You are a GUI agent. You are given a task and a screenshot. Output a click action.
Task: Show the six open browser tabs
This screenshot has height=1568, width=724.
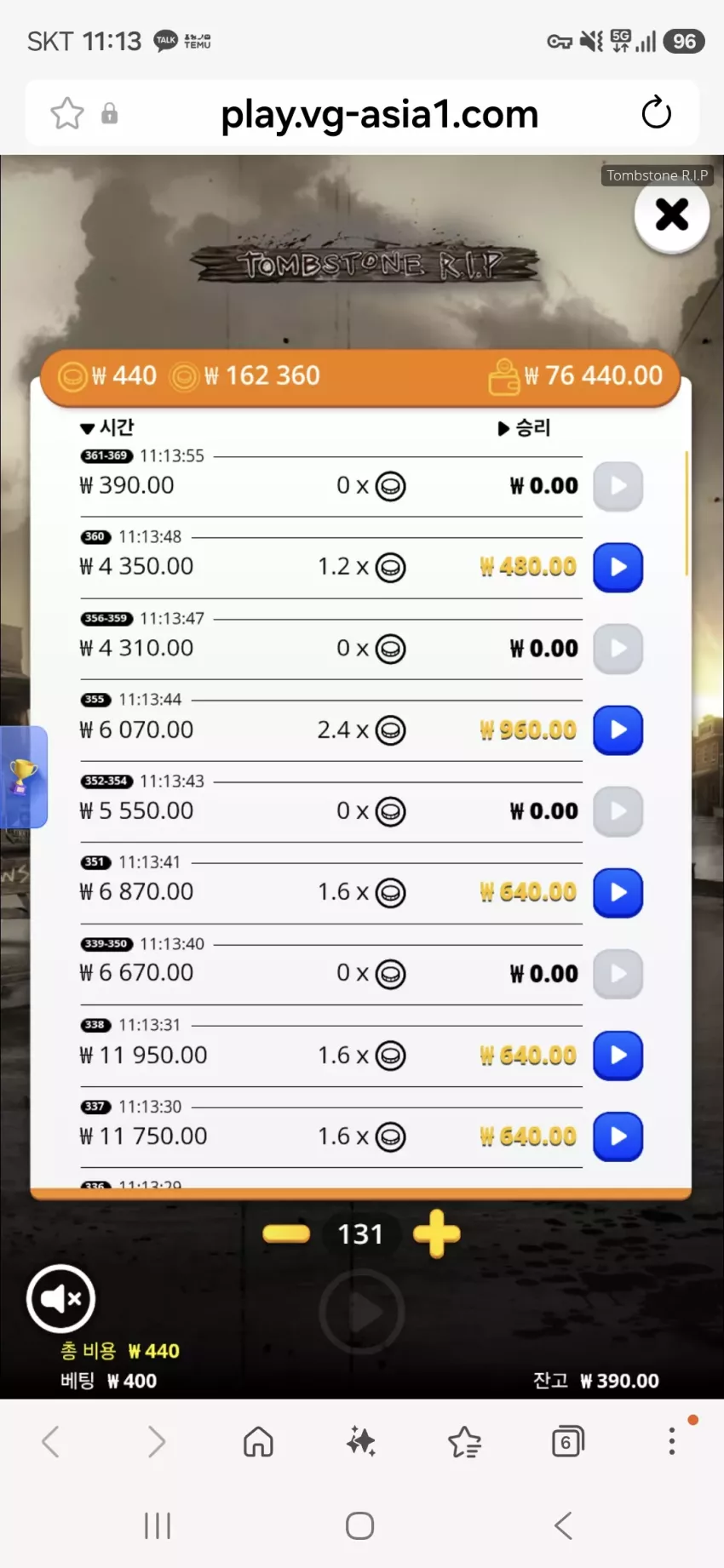(568, 1441)
